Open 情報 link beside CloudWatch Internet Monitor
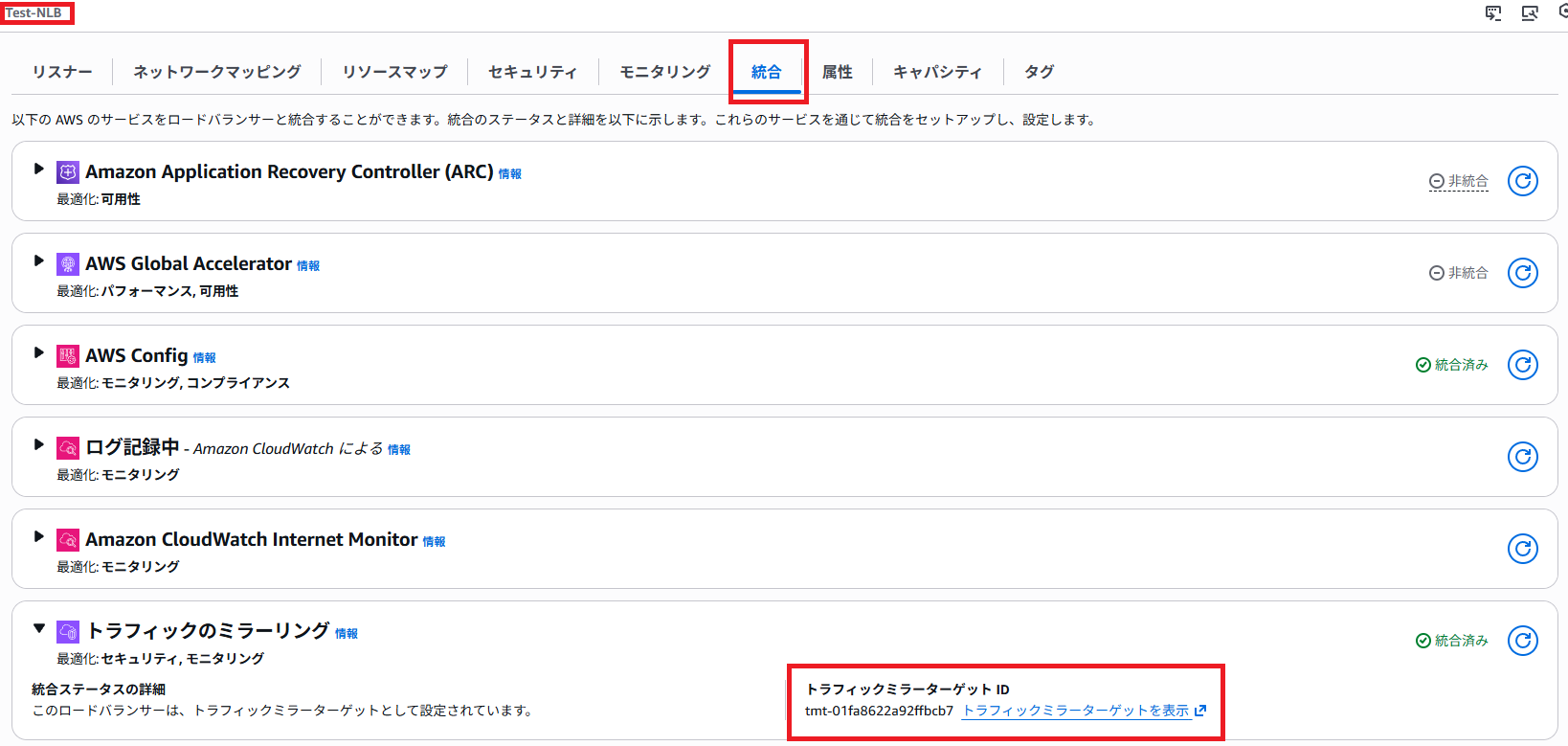 435,542
